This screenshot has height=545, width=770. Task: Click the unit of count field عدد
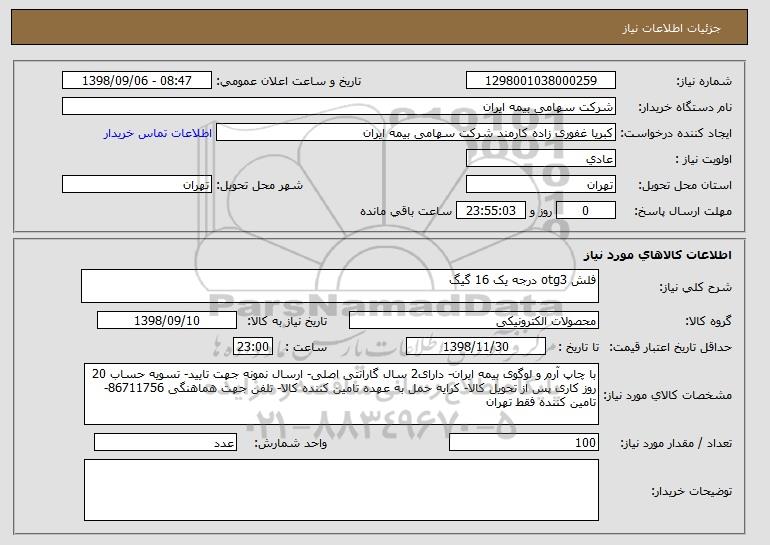pyautogui.click(x=165, y=442)
